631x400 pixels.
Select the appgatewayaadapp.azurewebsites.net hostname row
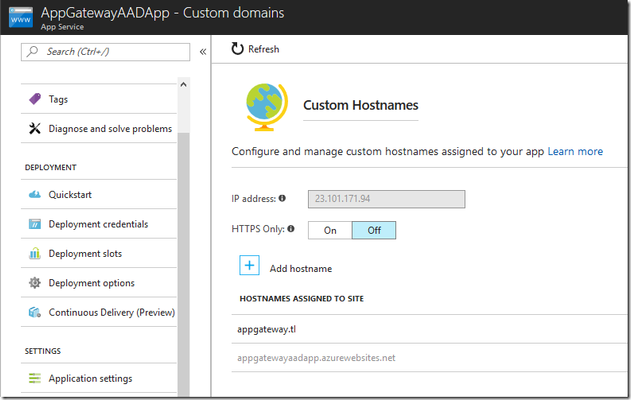click(429, 358)
